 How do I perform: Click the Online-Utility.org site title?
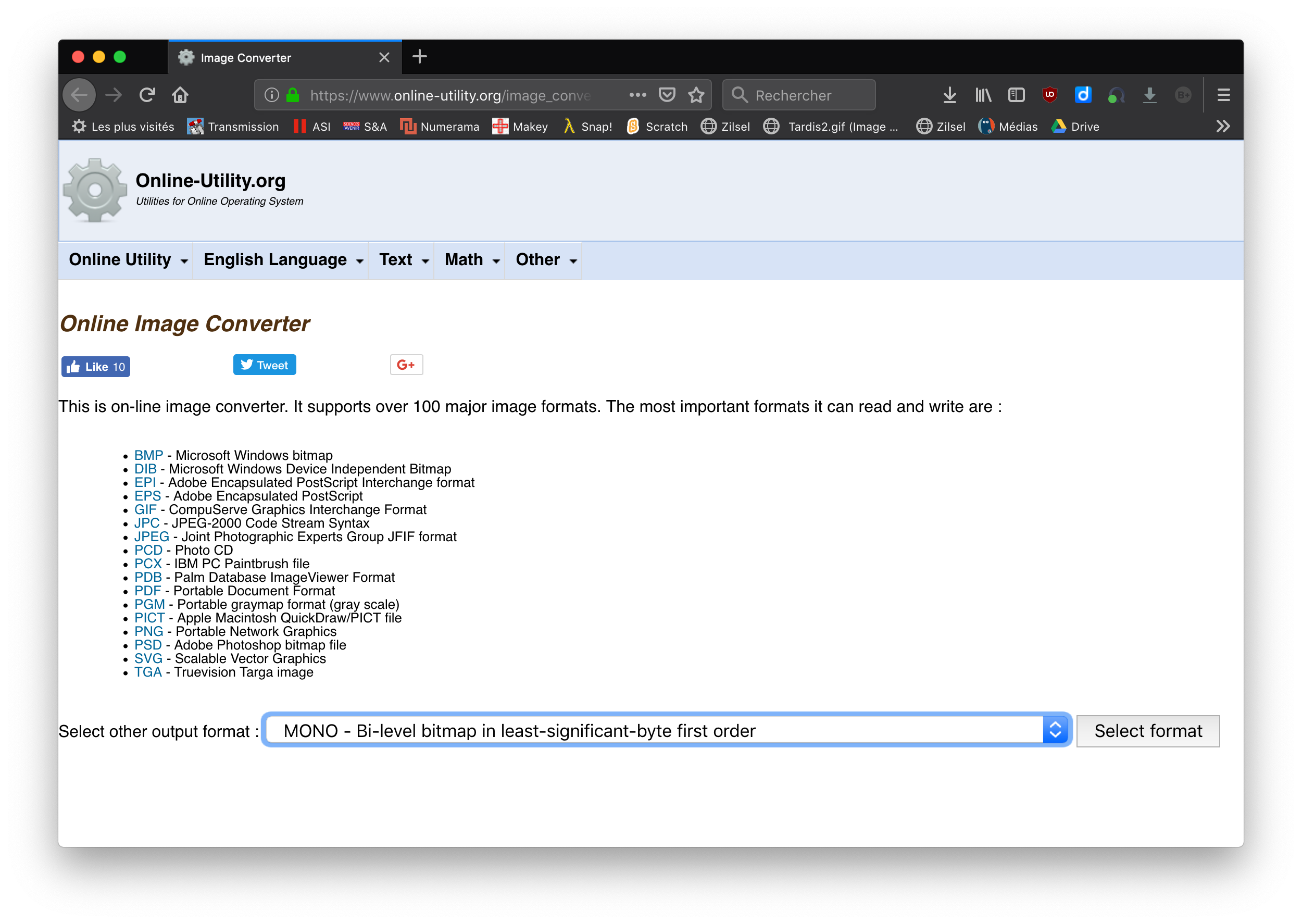(x=210, y=180)
